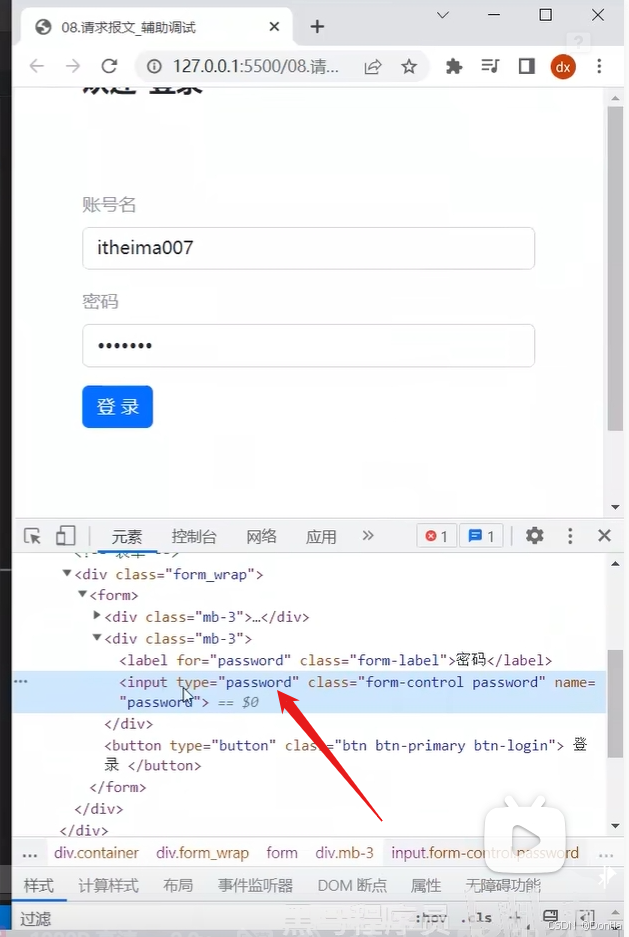Click div.mb-3 in breadcrumb
Image resolution: width=629 pixels, height=937 pixels.
click(x=345, y=853)
